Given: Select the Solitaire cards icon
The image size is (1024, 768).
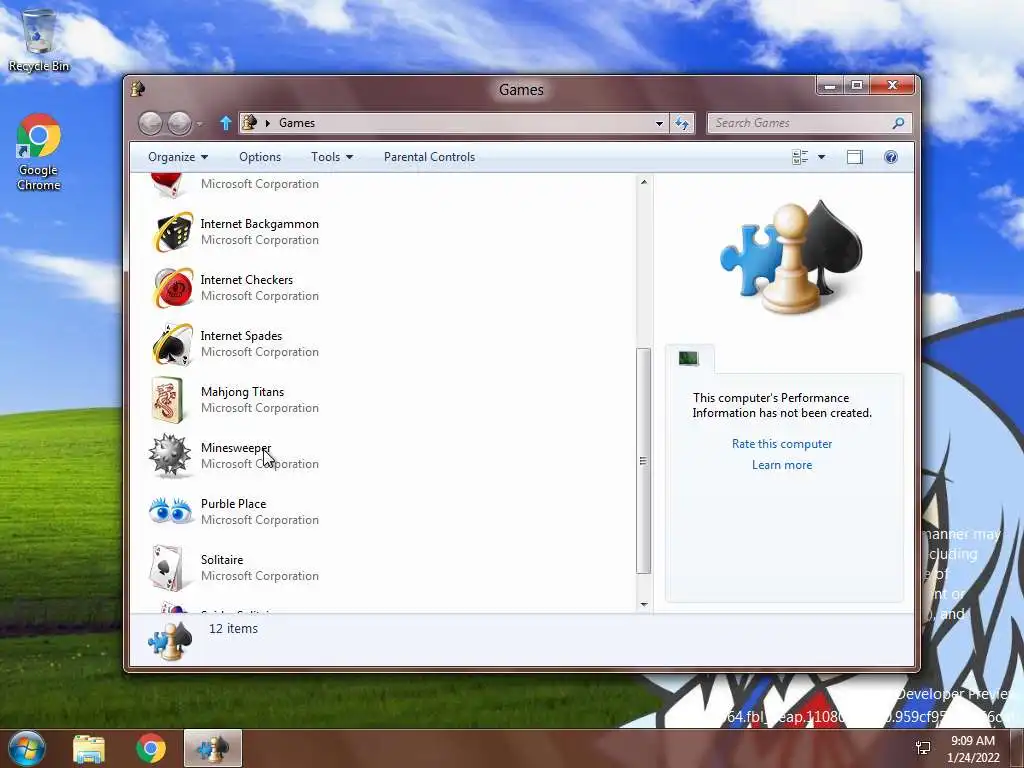Looking at the screenshot, I should (166, 568).
